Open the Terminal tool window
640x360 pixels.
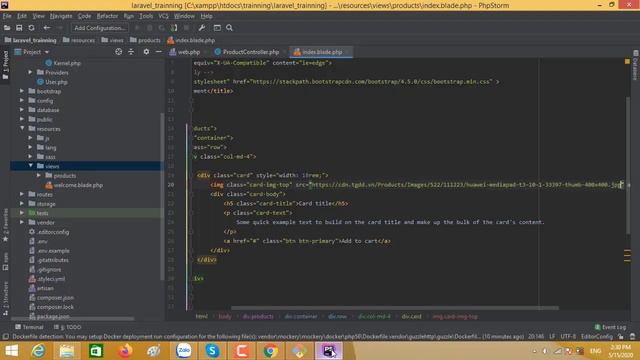(29, 327)
